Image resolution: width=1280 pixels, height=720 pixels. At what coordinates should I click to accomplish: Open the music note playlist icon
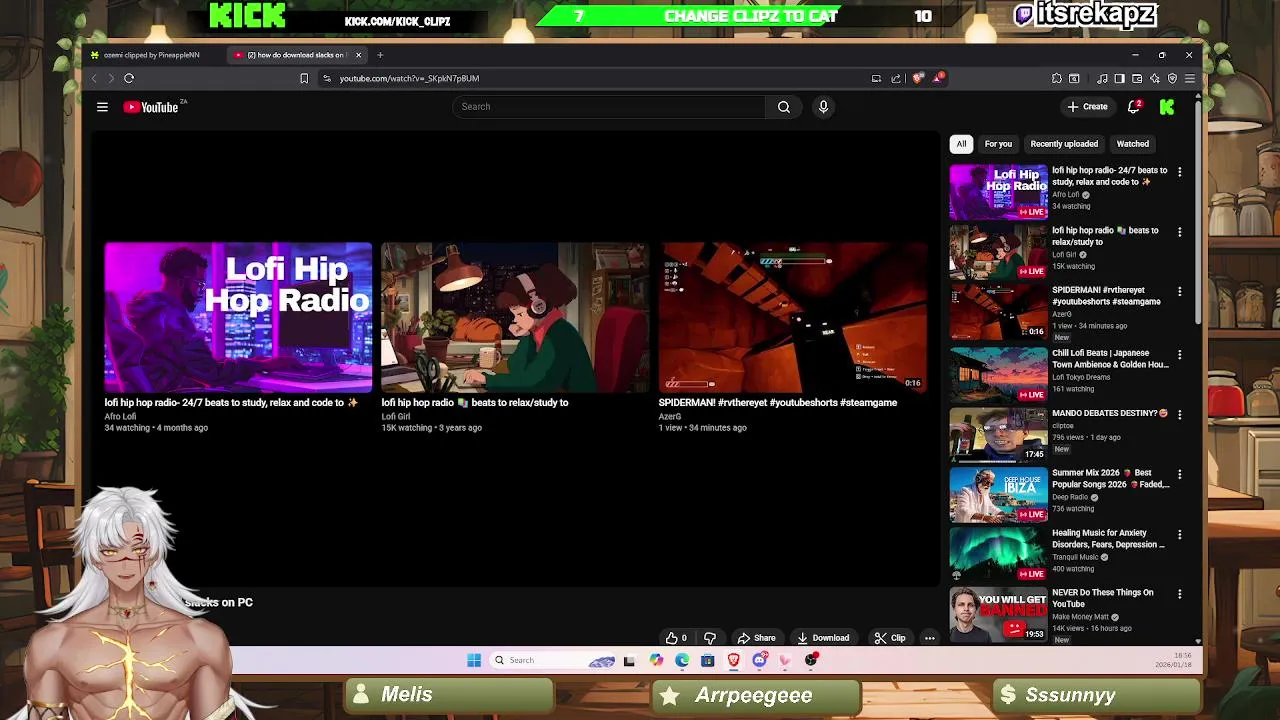(x=1102, y=78)
